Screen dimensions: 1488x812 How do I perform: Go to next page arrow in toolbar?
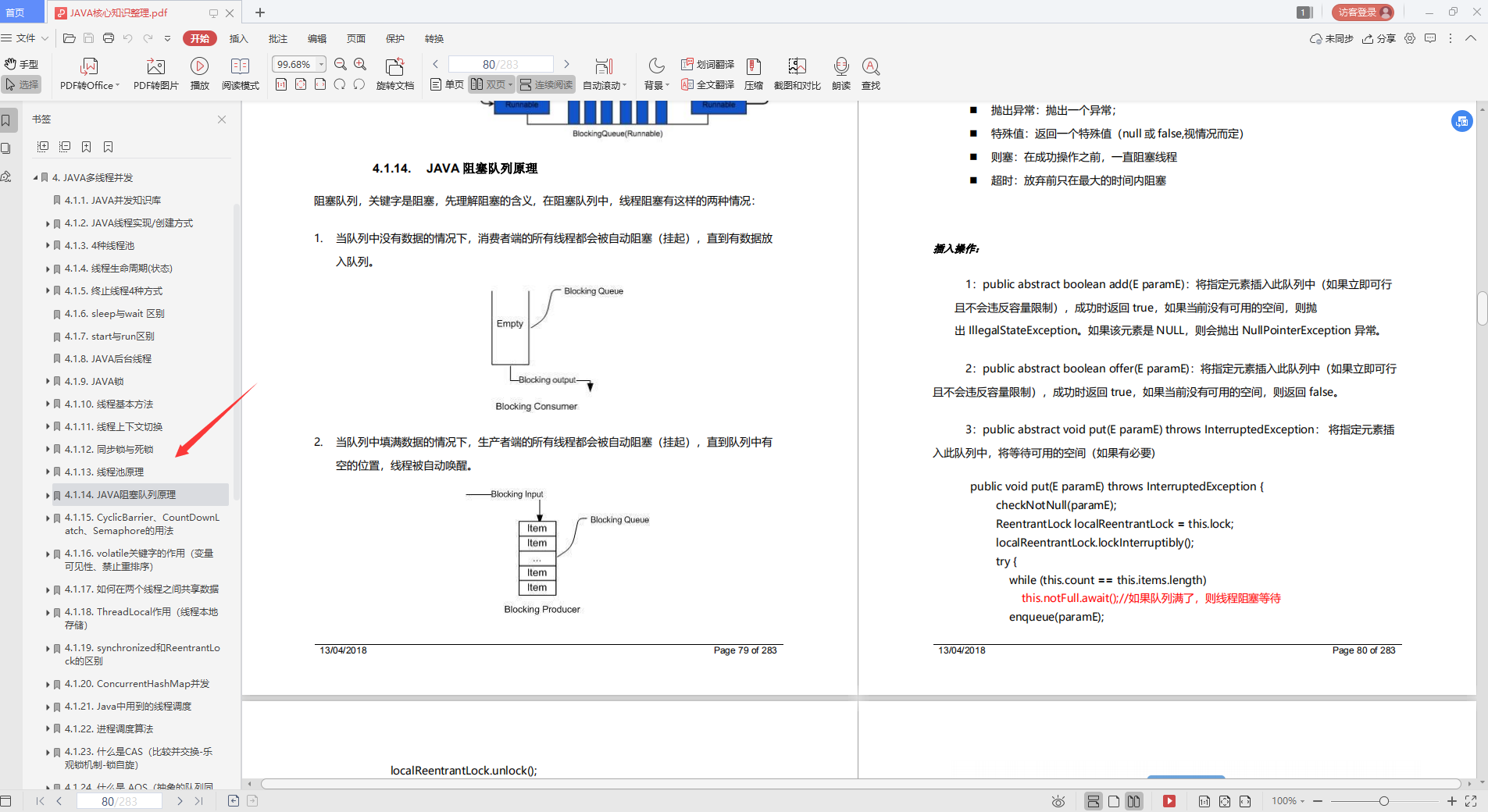[x=566, y=64]
